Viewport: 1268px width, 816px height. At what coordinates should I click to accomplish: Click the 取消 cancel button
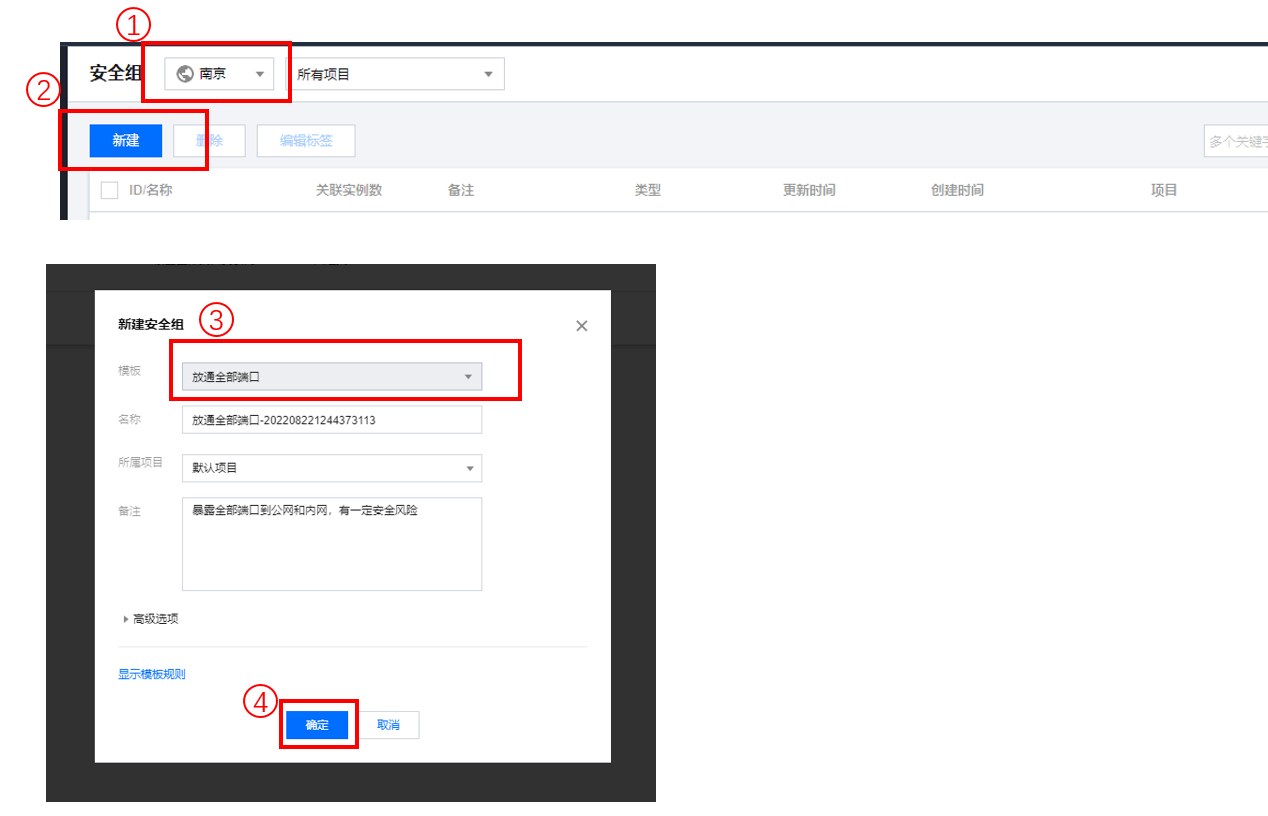(389, 724)
